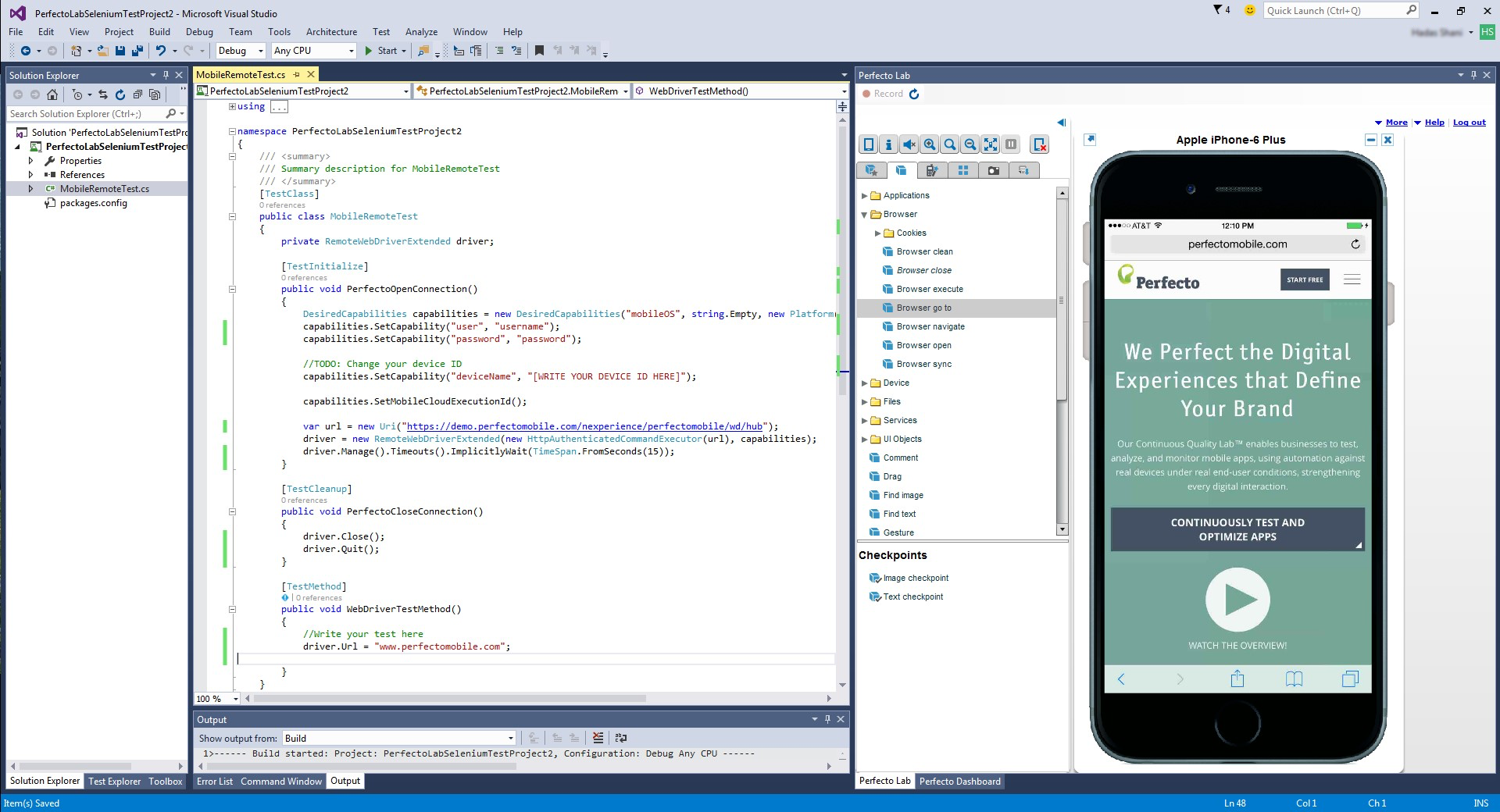This screenshot has height=812, width=1500.
Task: Click the feedback smiley icon
Action: (x=1249, y=10)
